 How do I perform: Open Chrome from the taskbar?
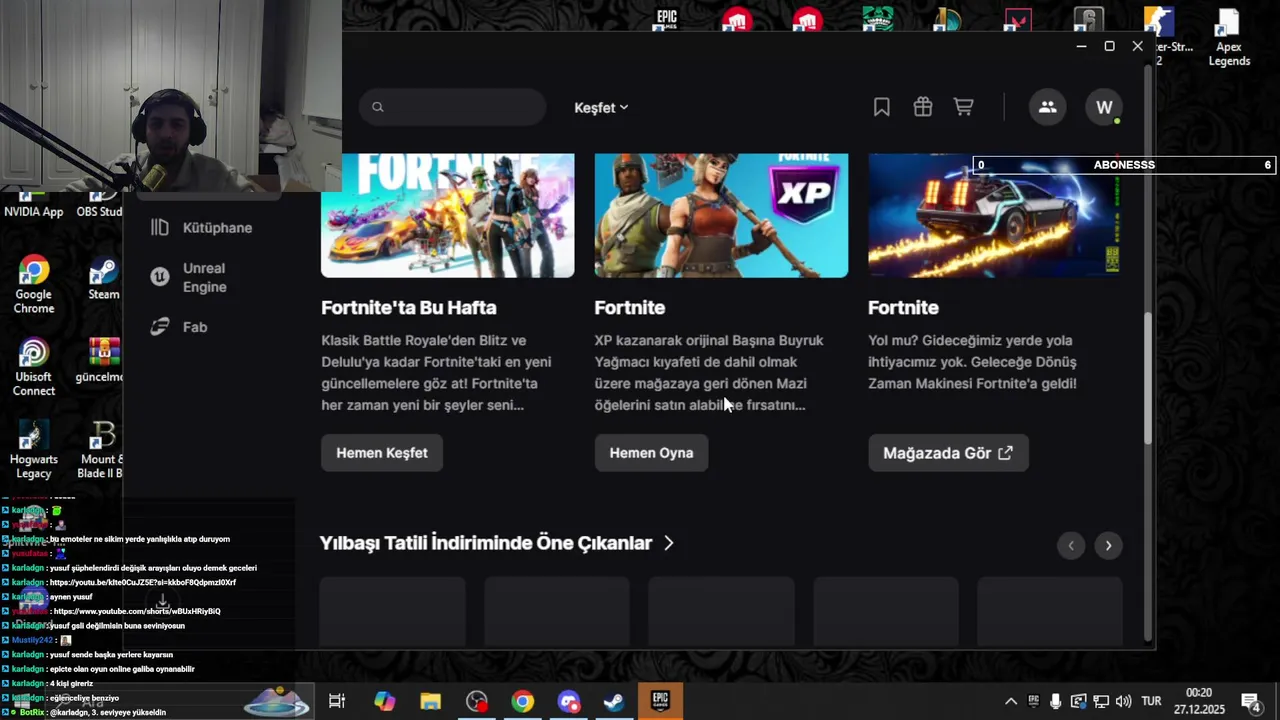(x=523, y=702)
